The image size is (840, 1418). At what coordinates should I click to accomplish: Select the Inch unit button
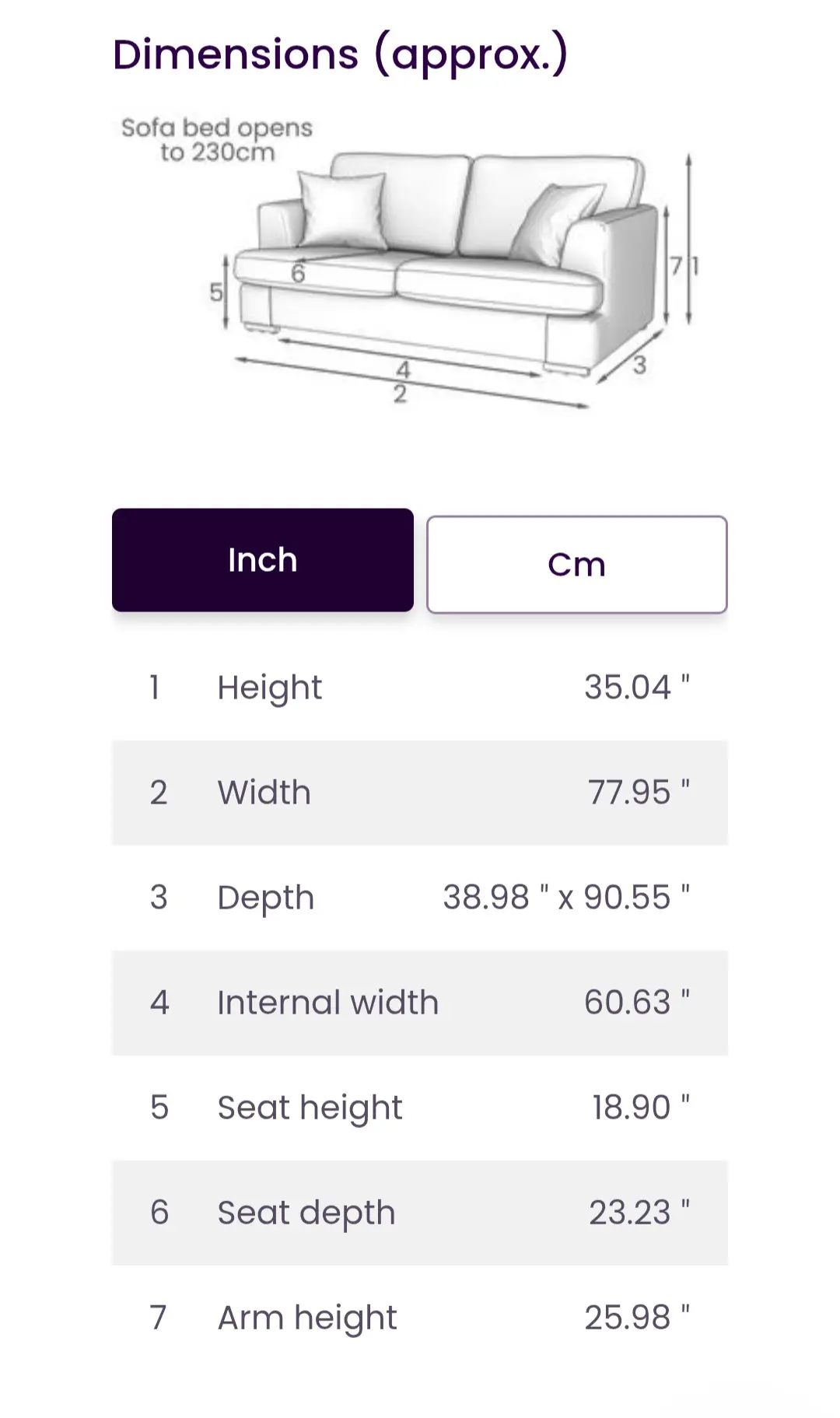click(x=263, y=560)
